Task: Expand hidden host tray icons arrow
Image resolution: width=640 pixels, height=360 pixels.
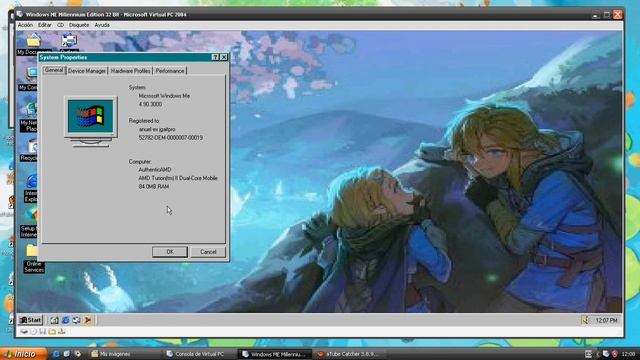Action: [598, 354]
